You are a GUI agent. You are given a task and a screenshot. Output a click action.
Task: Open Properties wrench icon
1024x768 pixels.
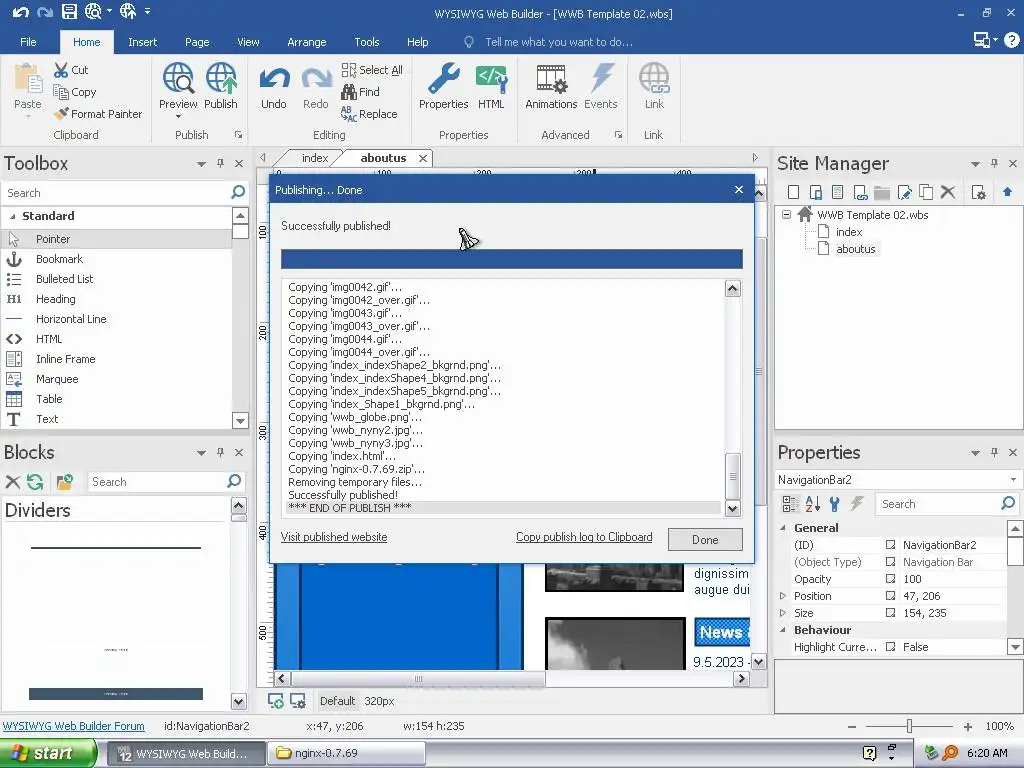click(443, 78)
